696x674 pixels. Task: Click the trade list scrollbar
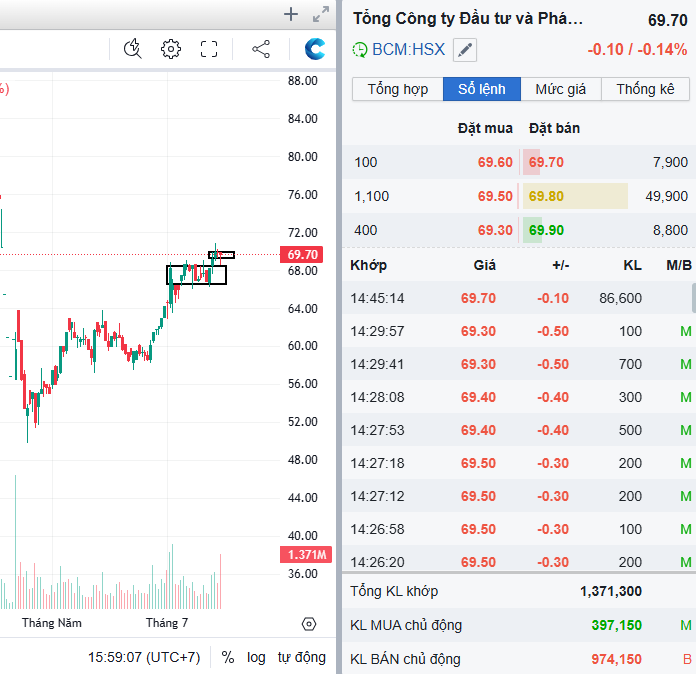[x=692, y=298]
